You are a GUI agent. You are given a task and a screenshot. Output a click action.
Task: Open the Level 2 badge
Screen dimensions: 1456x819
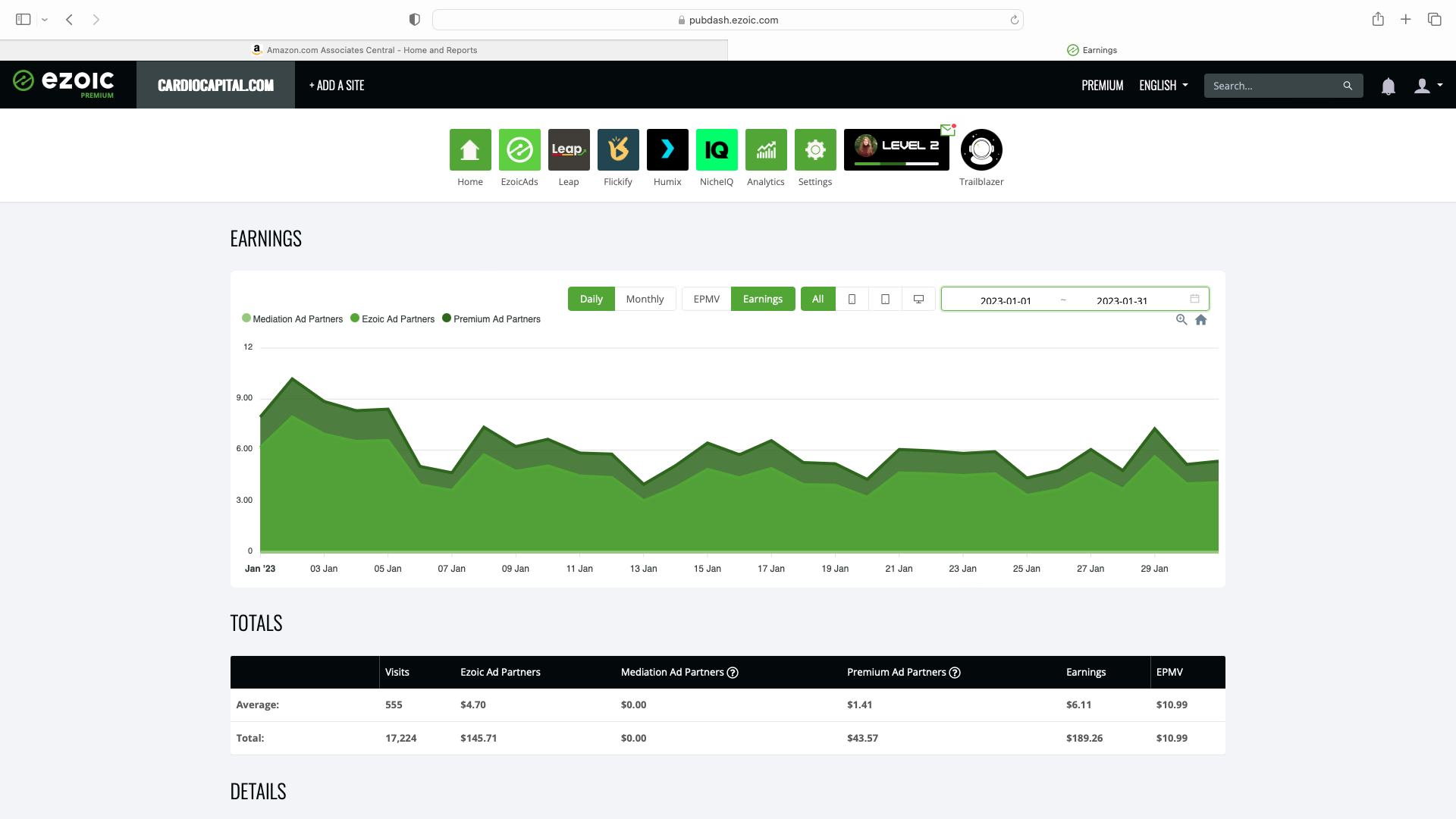pyautogui.click(x=896, y=149)
